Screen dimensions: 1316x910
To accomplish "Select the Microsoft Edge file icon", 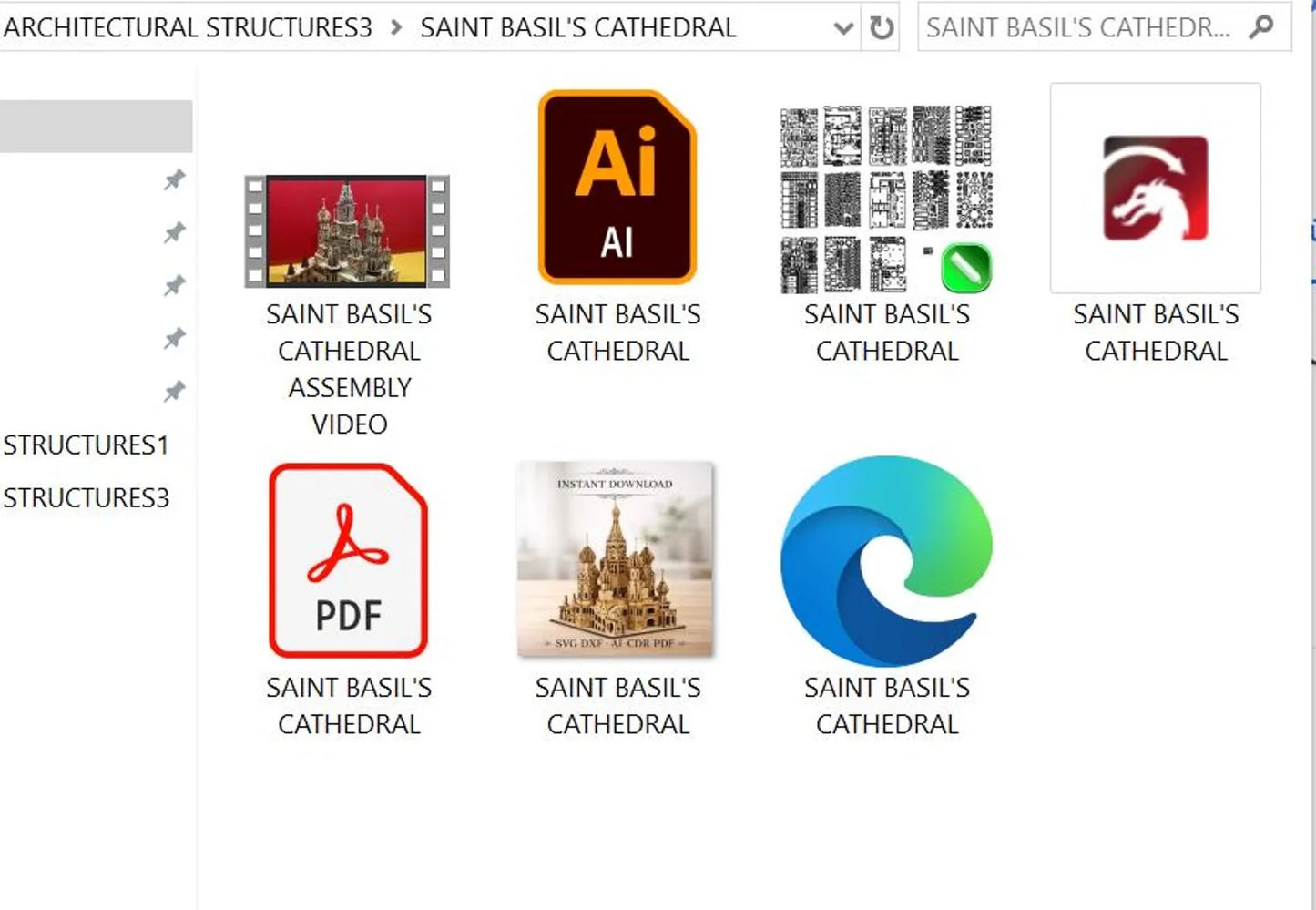I will [x=886, y=560].
